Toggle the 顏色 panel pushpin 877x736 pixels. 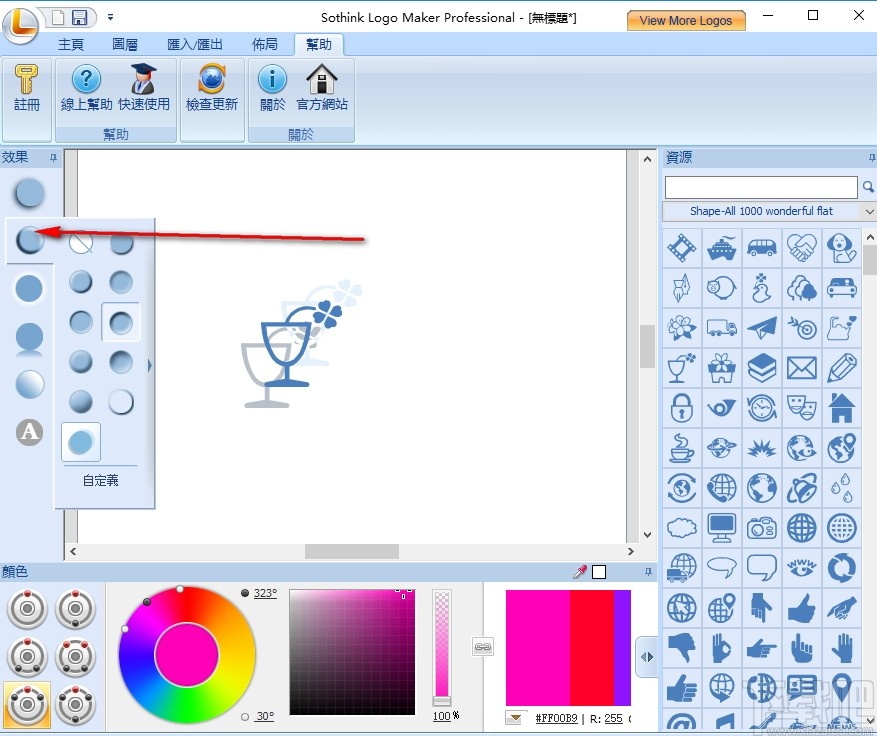point(648,571)
